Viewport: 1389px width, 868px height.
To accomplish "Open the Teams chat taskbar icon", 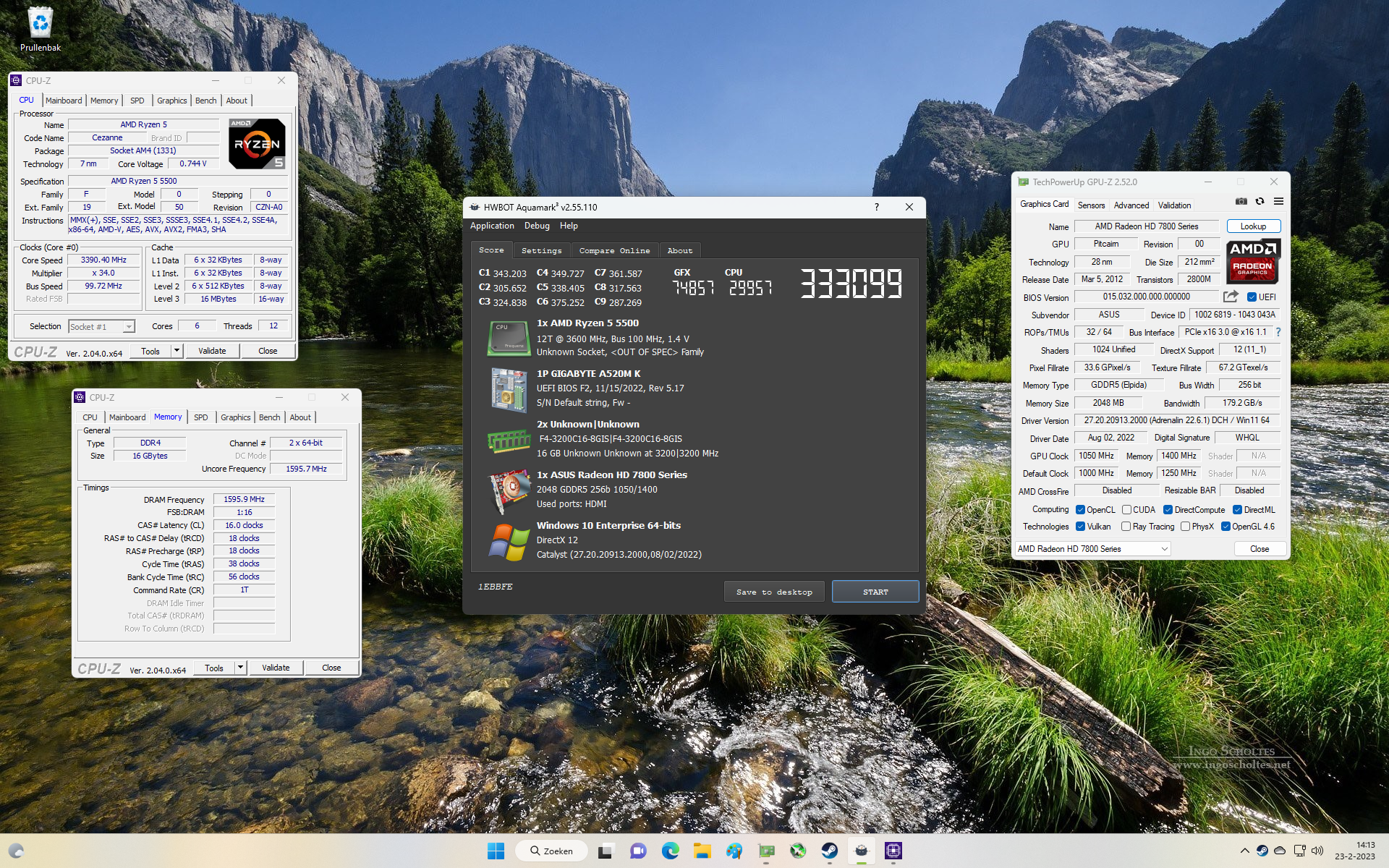I will point(637,851).
